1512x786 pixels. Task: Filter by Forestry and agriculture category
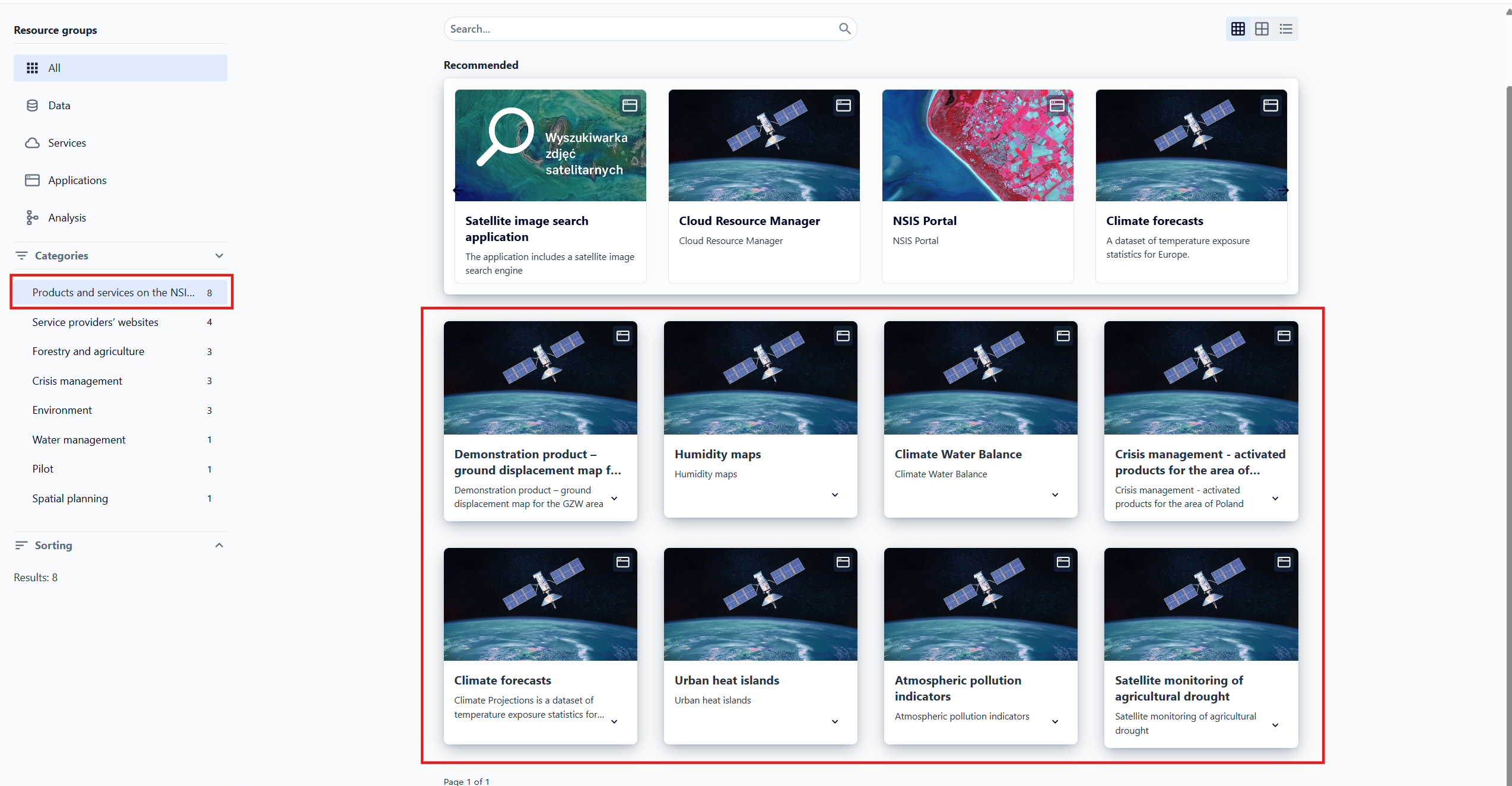120,351
